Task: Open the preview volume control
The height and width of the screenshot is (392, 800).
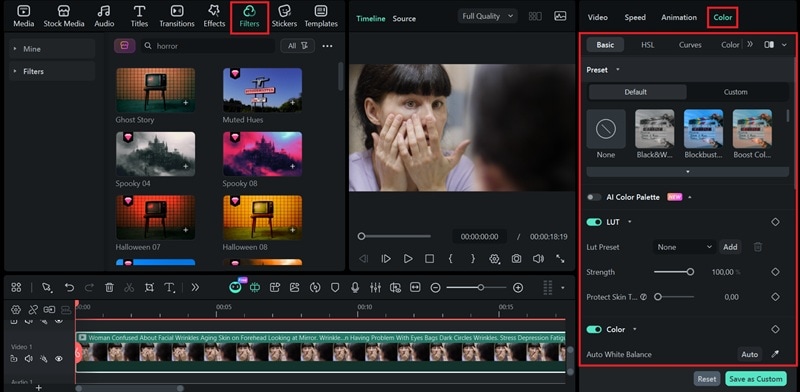Action: (538, 259)
